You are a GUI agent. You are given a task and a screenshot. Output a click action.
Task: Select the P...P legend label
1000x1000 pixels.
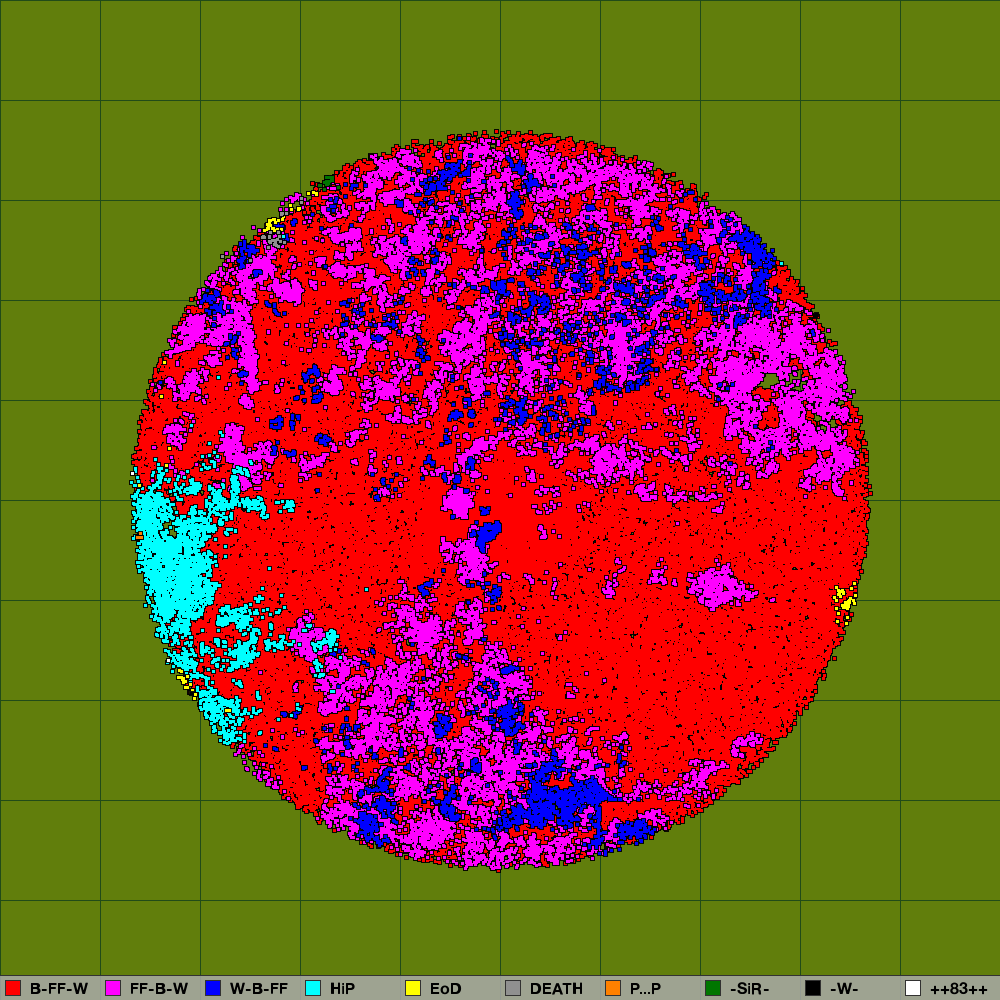[x=645, y=989]
